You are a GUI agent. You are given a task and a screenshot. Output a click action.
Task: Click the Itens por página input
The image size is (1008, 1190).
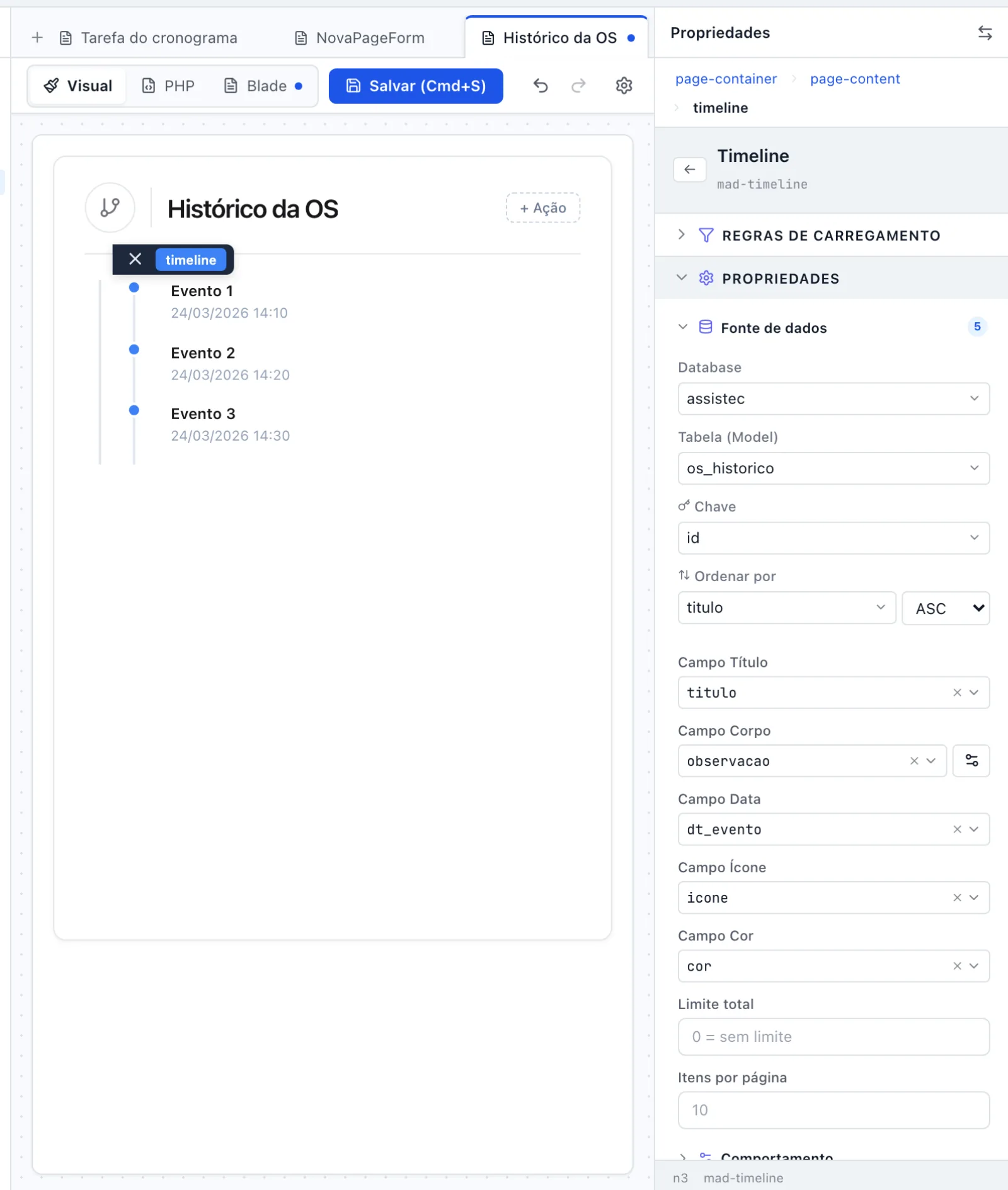pyautogui.click(x=833, y=1110)
